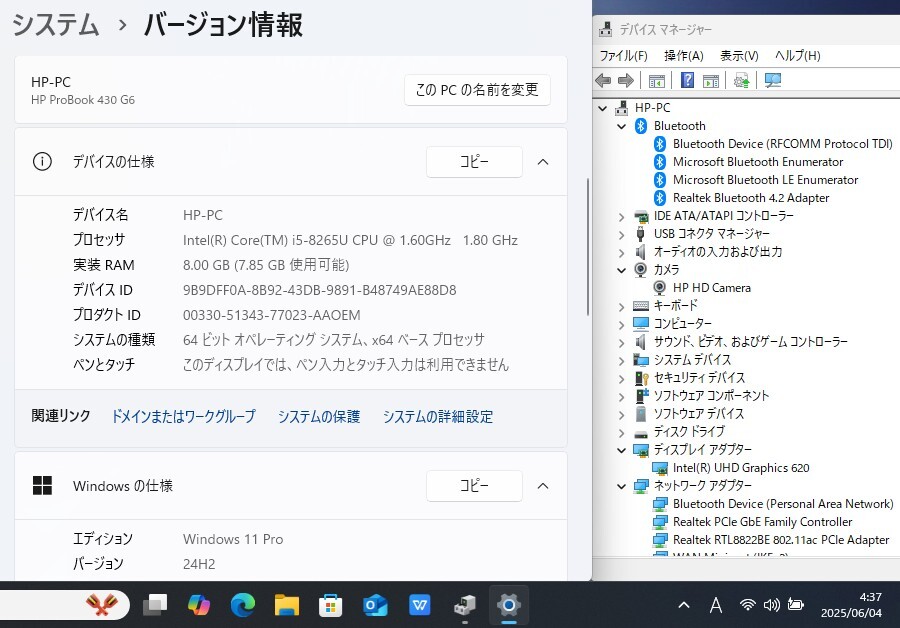Viewport: 900px width, 628px height.
Task: Collapse the デバイスの仕様 section chevron
Action: (x=543, y=161)
